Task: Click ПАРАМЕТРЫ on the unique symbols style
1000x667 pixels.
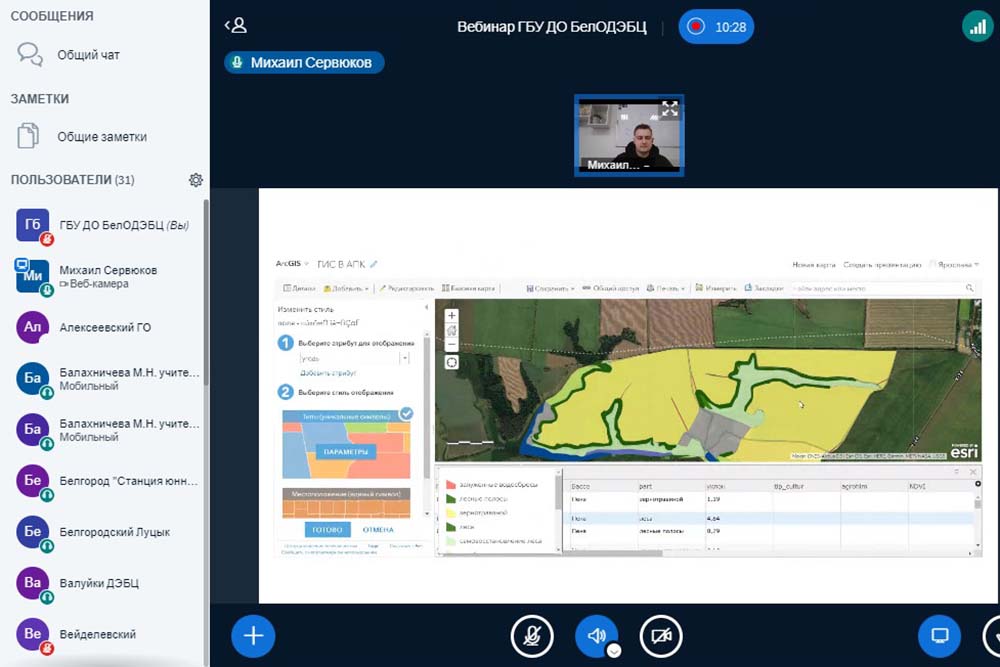Action: click(345, 452)
